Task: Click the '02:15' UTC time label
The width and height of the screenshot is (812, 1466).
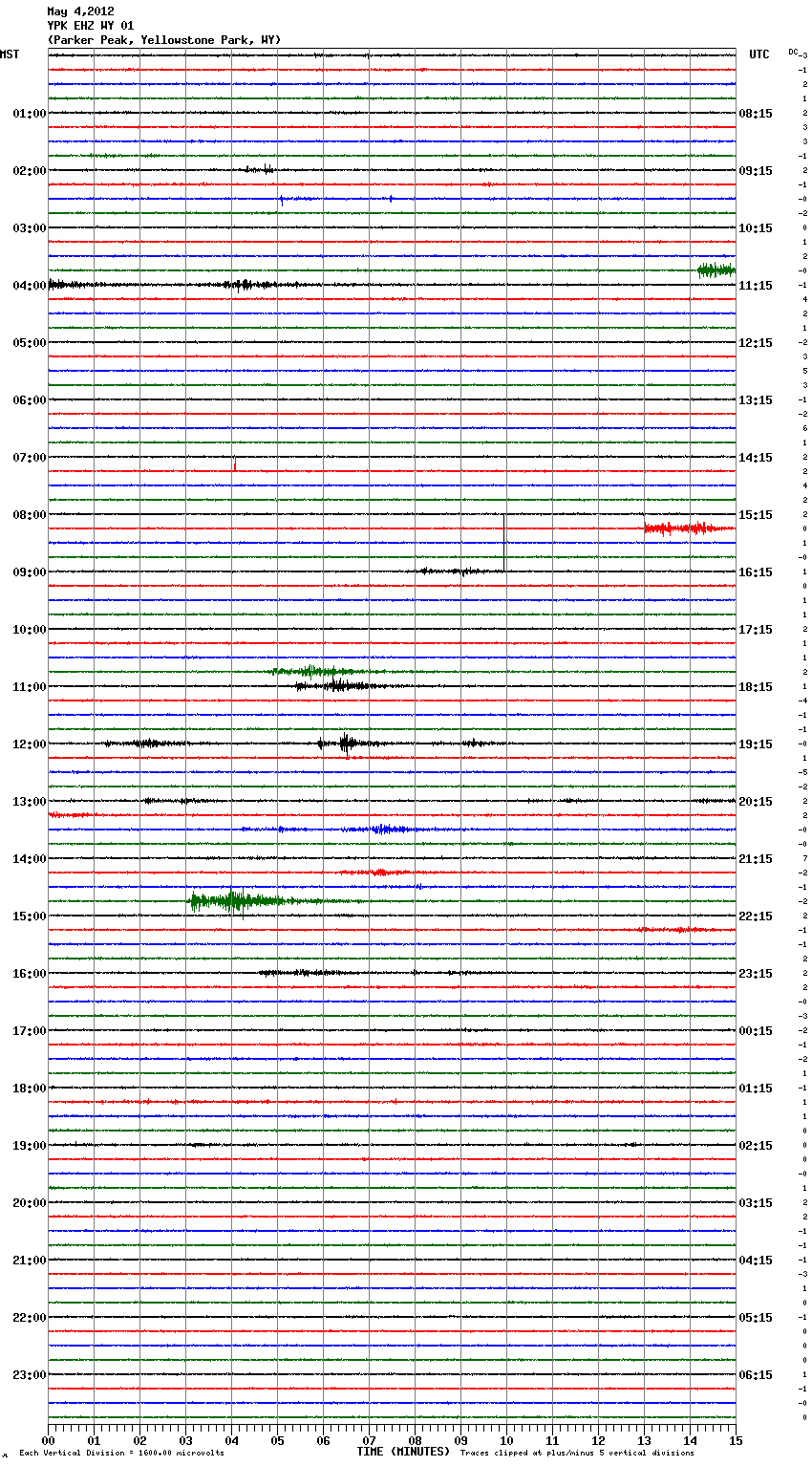Action: pos(756,1146)
